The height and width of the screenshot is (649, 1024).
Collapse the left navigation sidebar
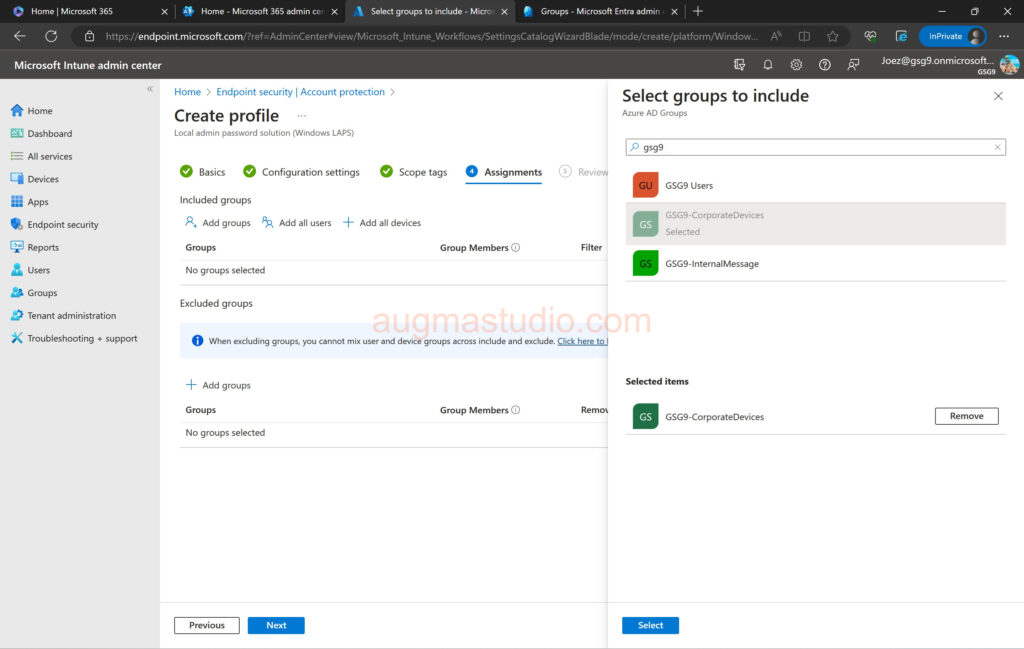(150, 89)
